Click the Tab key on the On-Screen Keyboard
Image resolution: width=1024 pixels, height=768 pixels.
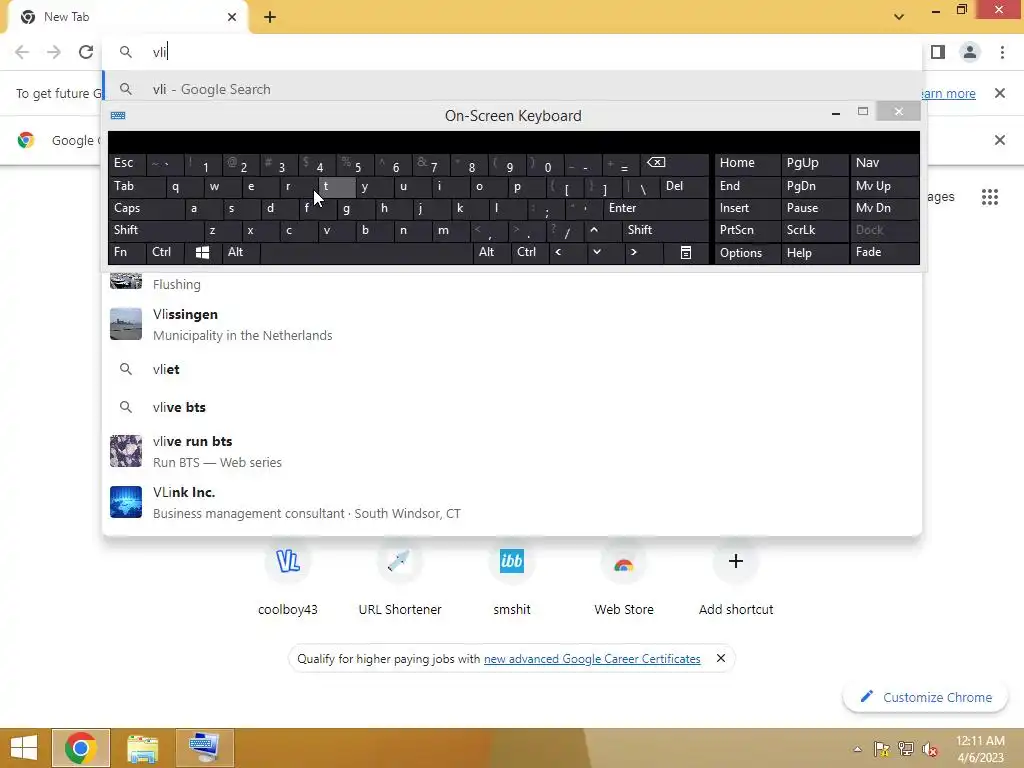[136, 186]
